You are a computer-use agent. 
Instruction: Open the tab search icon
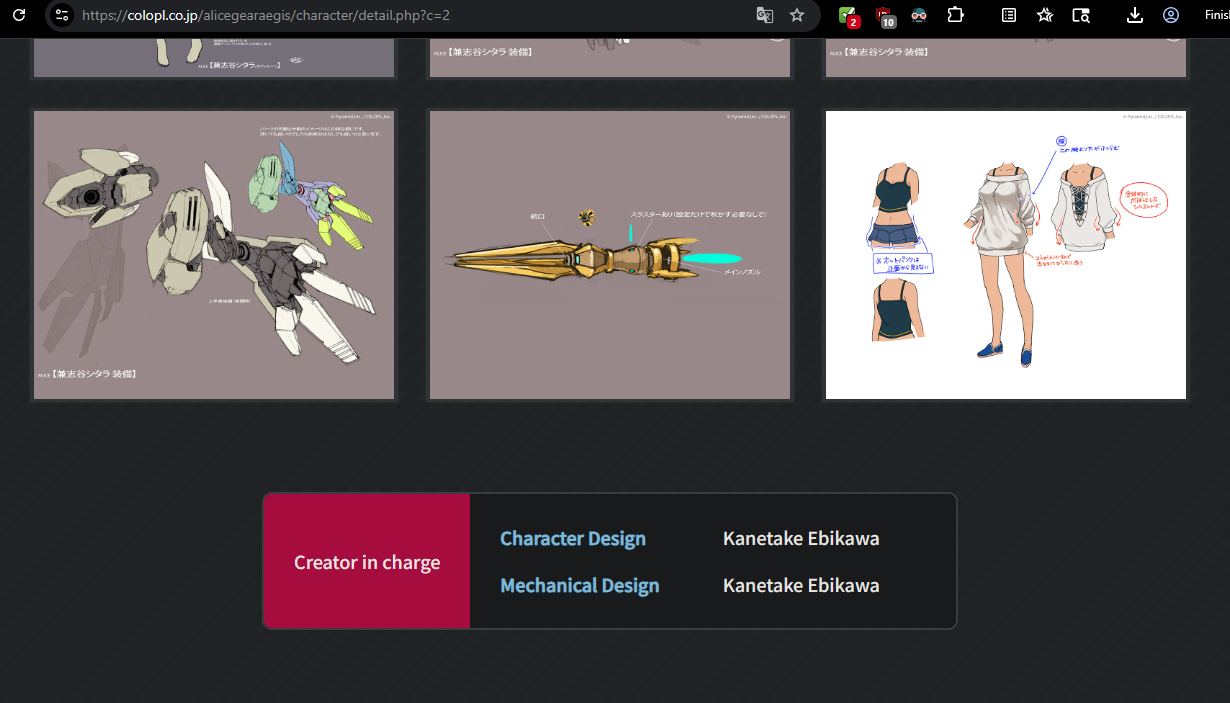1080,15
